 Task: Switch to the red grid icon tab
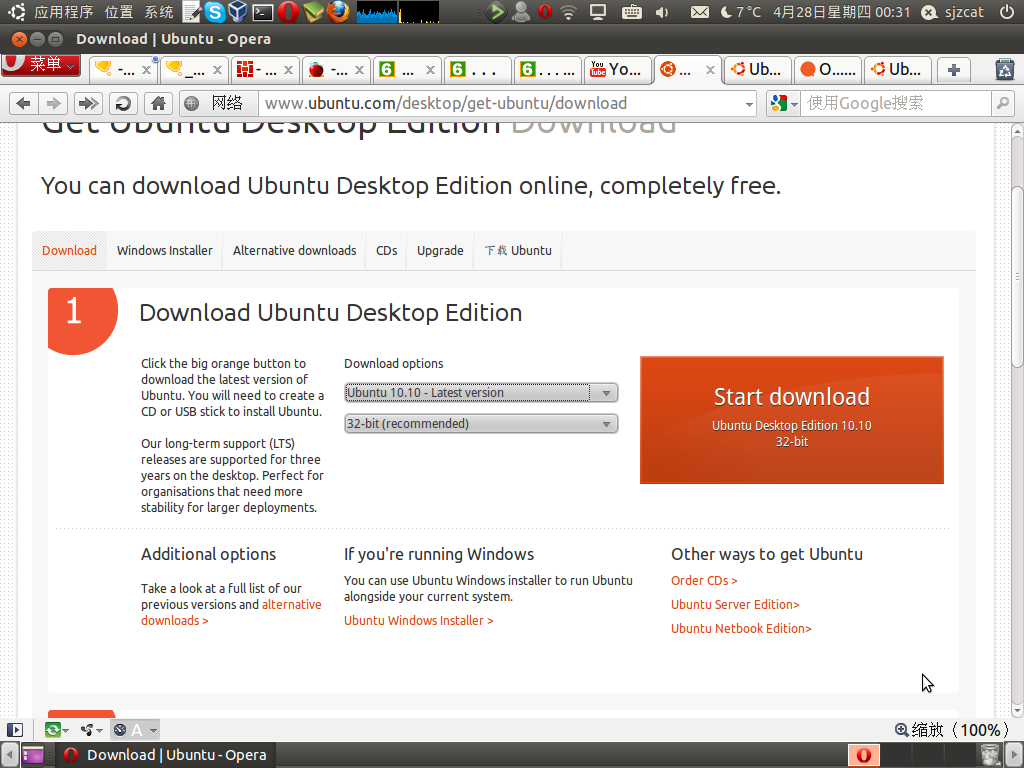coord(265,70)
